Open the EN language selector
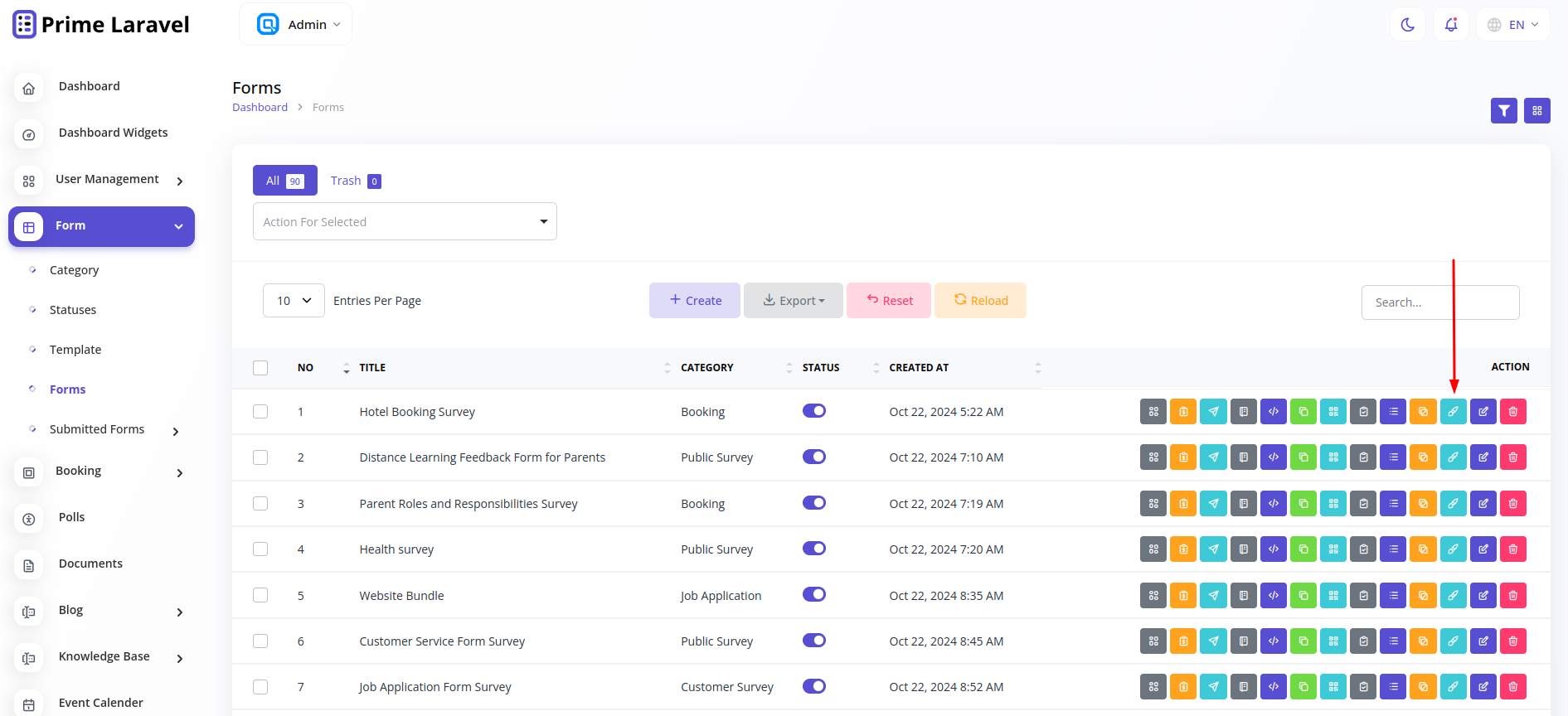Image resolution: width=1568 pixels, height=716 pixels. (1513, 25)
